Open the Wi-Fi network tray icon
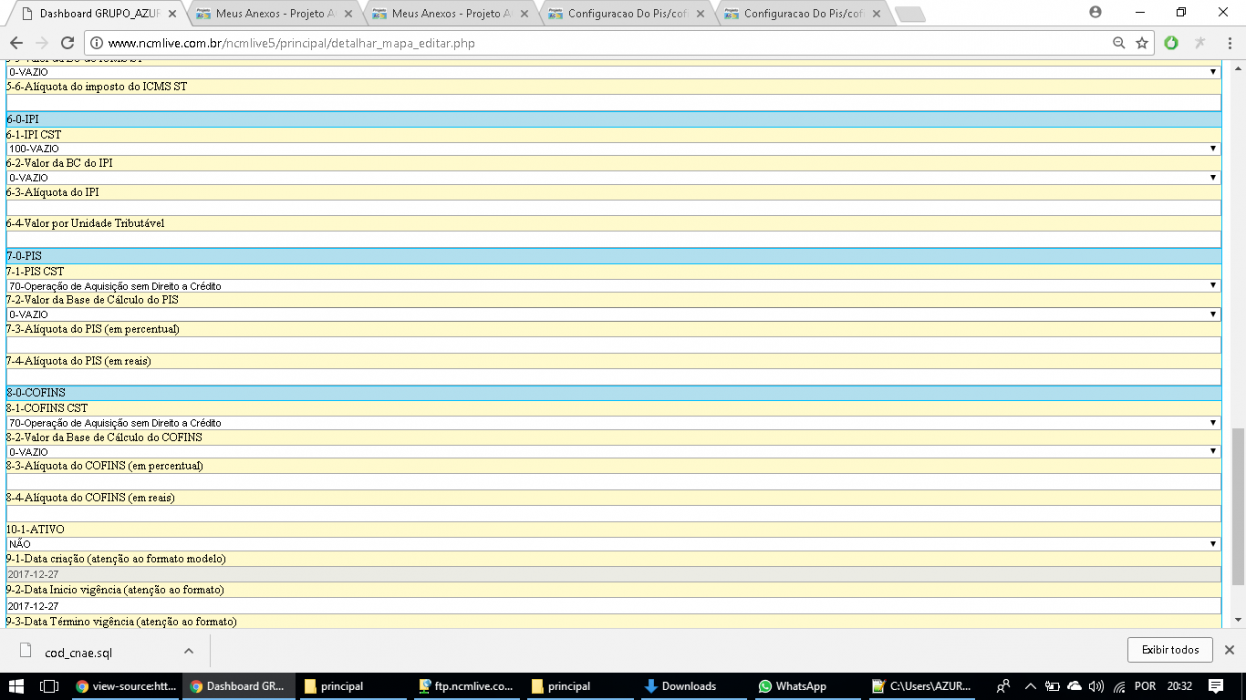 (x=1119, y=686)
